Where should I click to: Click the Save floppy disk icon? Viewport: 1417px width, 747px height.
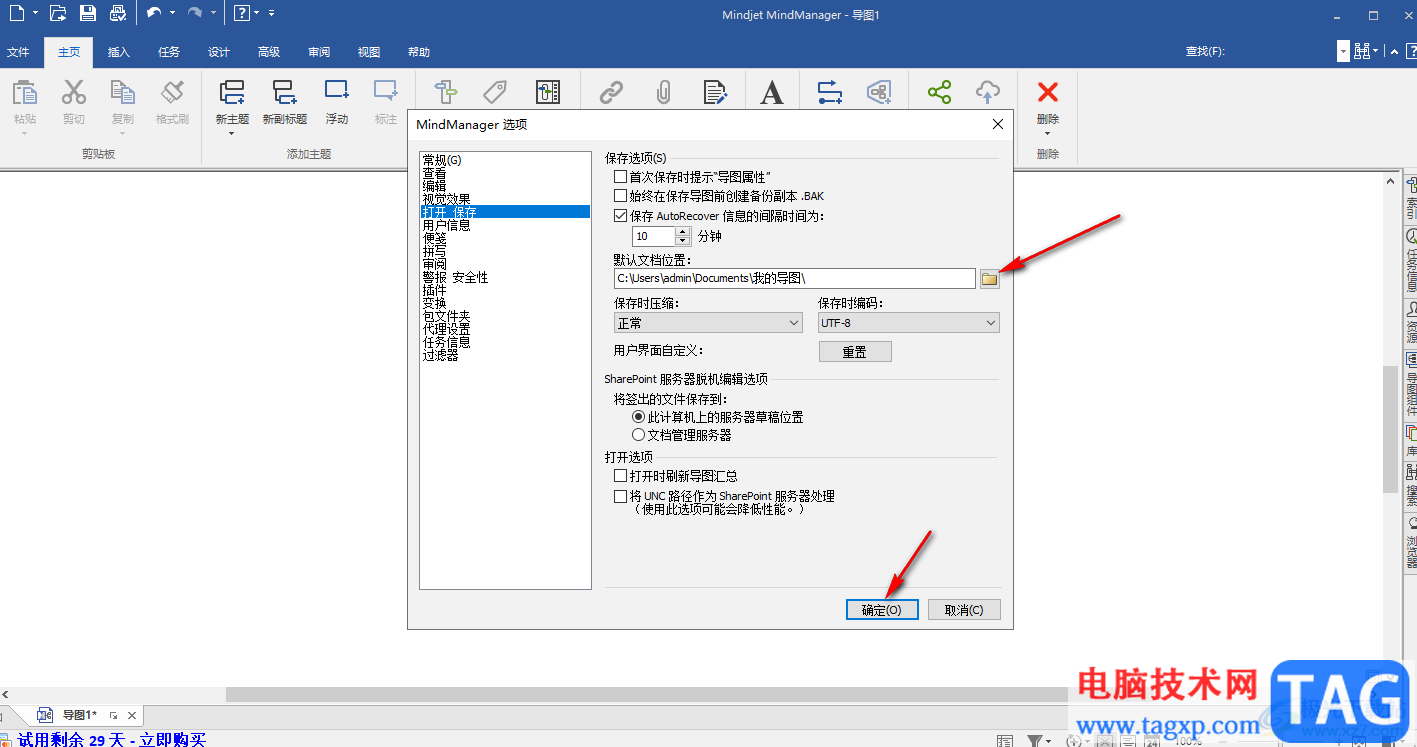pyautogui.click(x=88, y=13)
